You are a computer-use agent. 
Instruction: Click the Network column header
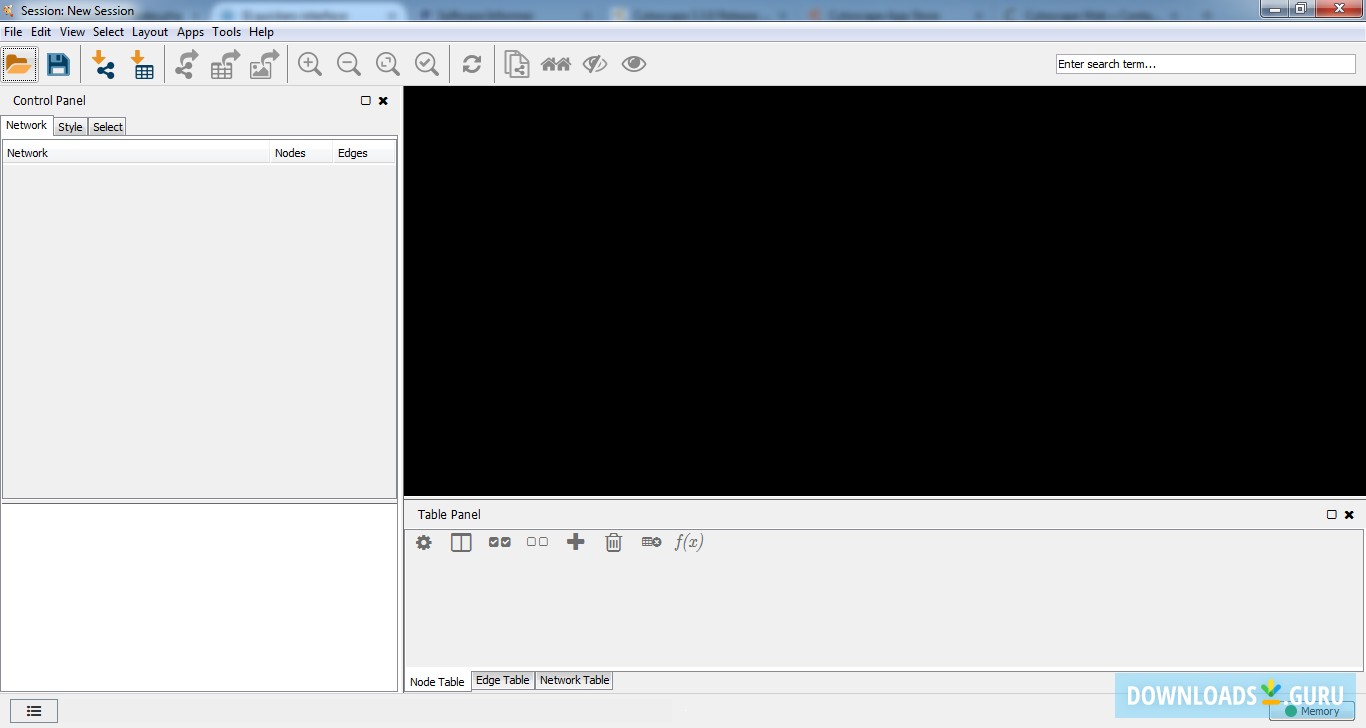(136, 153)
